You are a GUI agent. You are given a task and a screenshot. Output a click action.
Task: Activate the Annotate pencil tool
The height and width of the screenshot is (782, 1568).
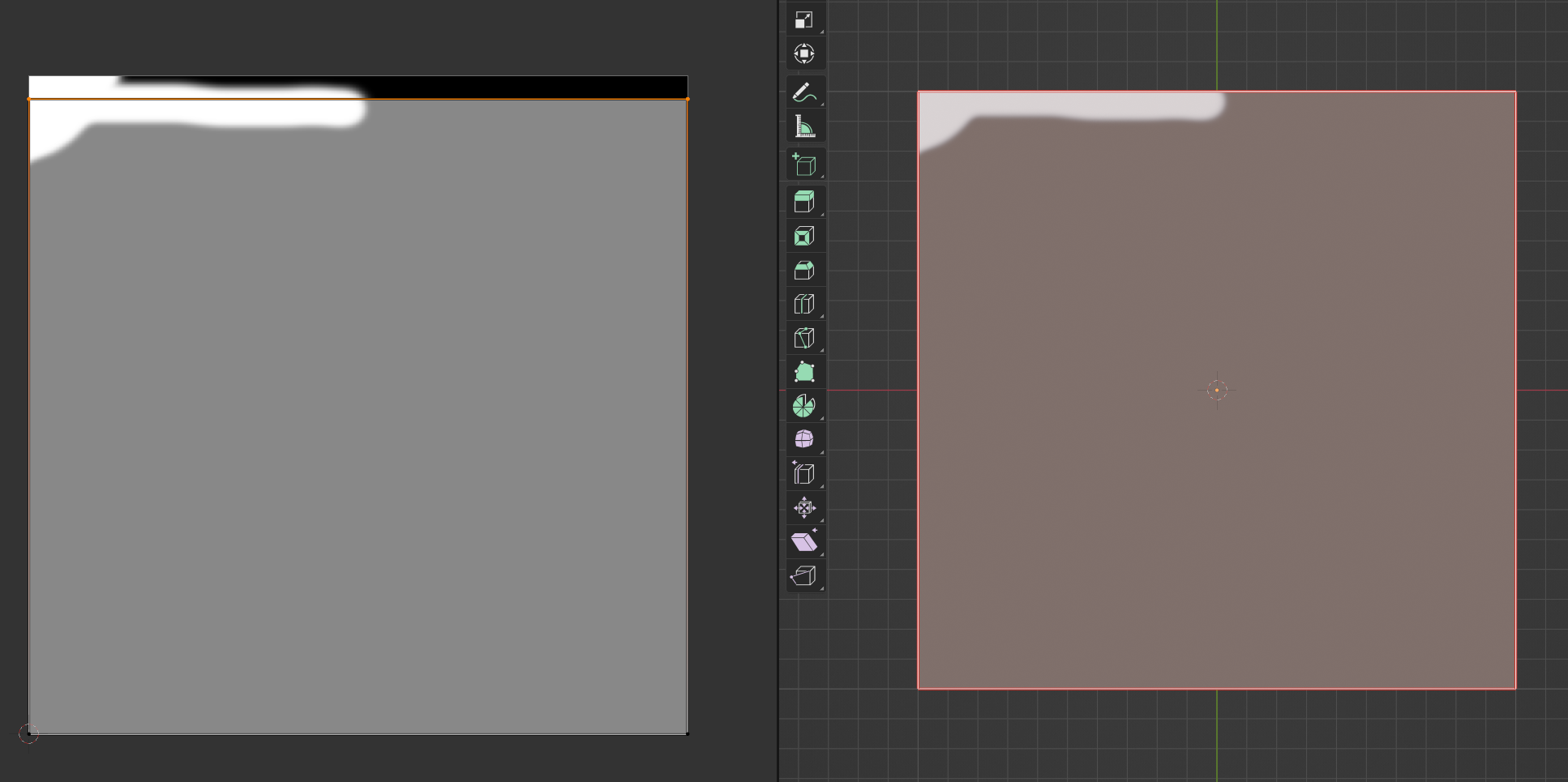click(804, 92)
